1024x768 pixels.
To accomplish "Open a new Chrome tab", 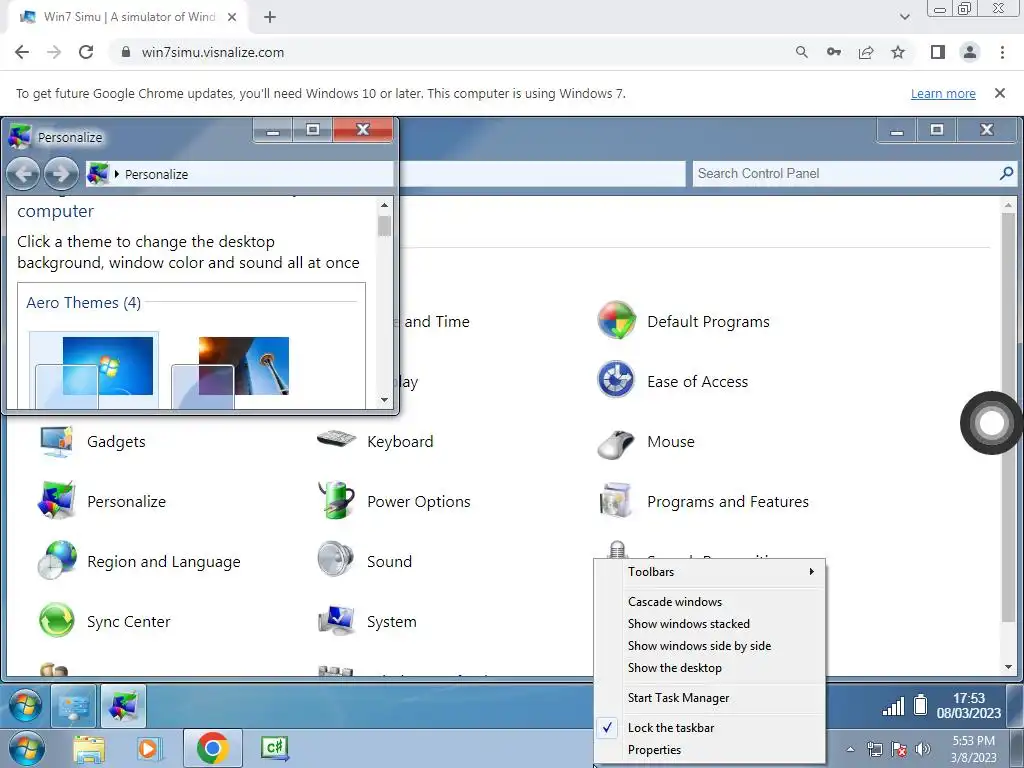I will 270,17.
